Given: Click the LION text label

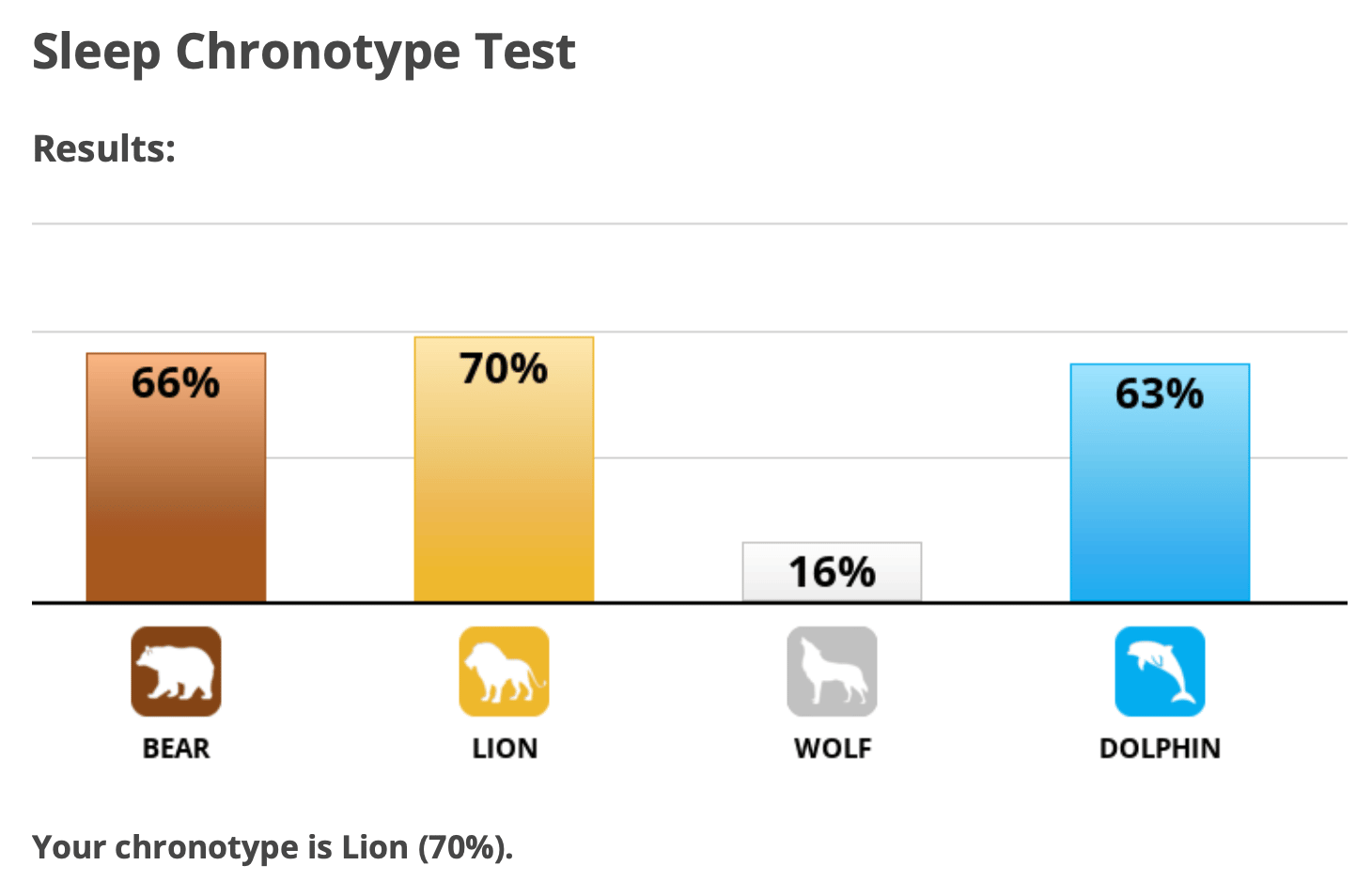Looking at the screenshot, I should (505, 749).
